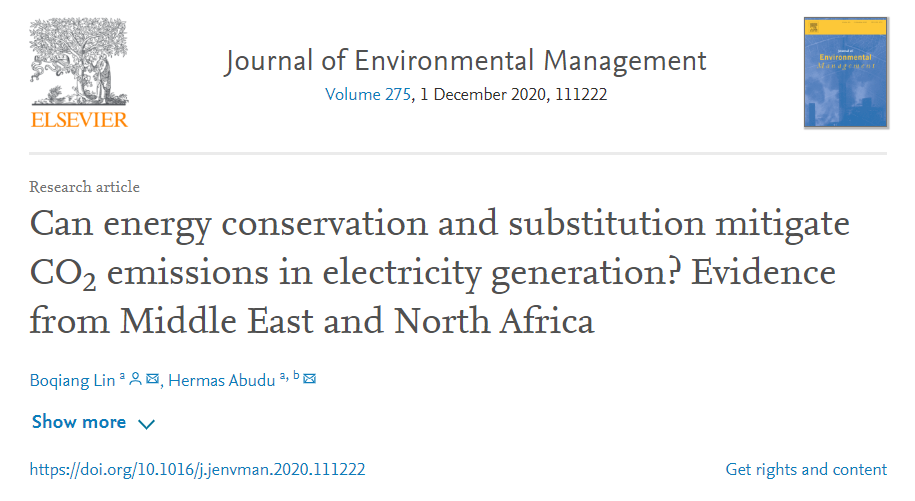Click the Elsevier tree logo
Screen dimensions: 915x501
pos(79,62)
